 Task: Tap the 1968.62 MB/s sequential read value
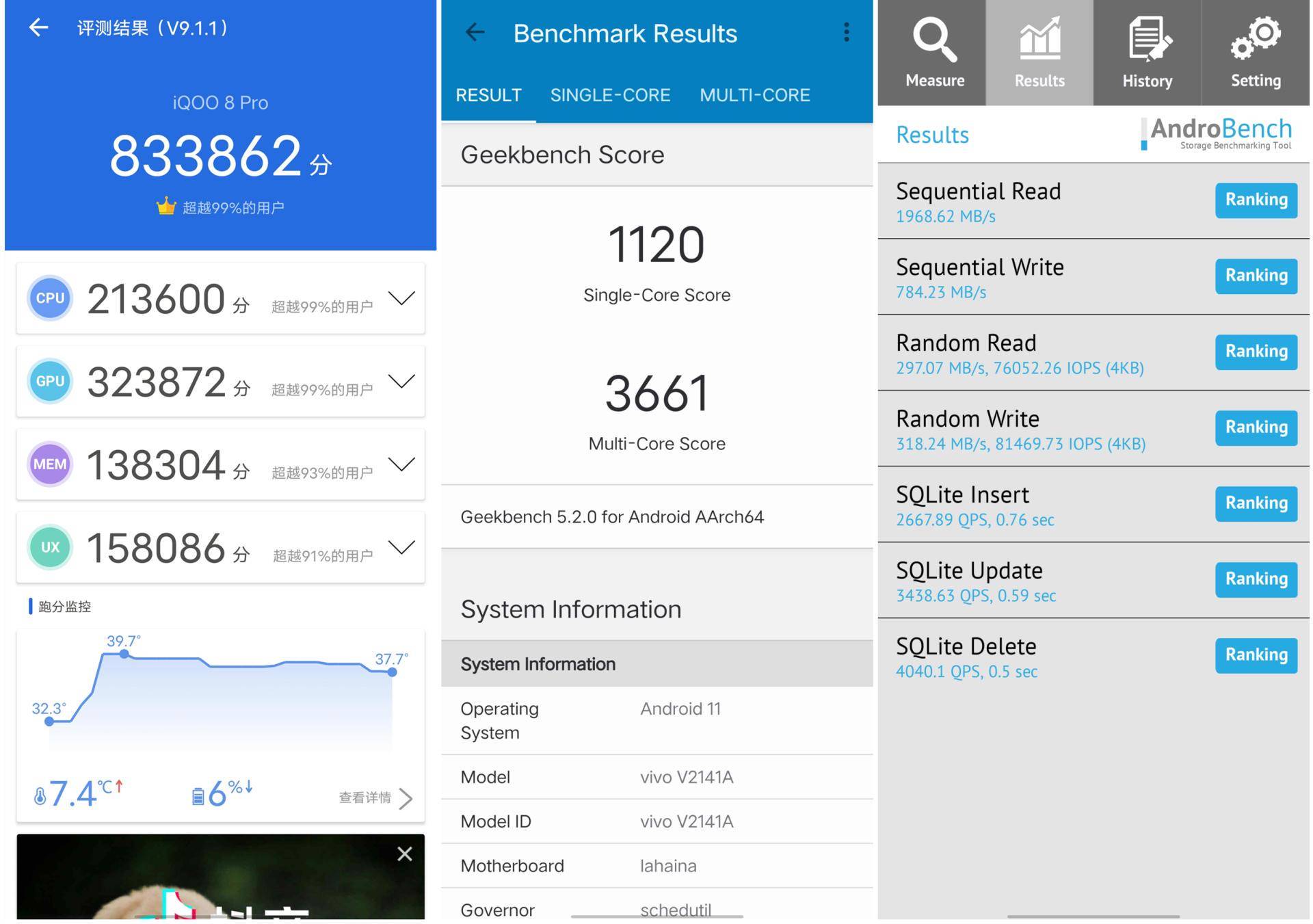click(x=945, y=216)
